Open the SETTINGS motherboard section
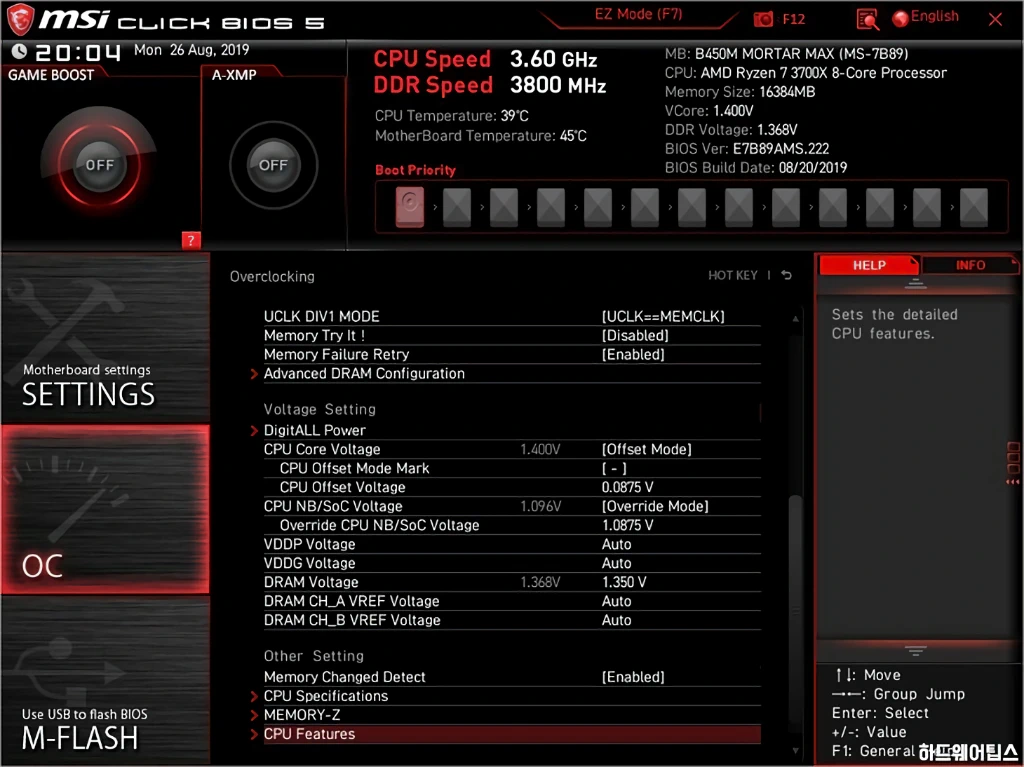 pos(105,338)
